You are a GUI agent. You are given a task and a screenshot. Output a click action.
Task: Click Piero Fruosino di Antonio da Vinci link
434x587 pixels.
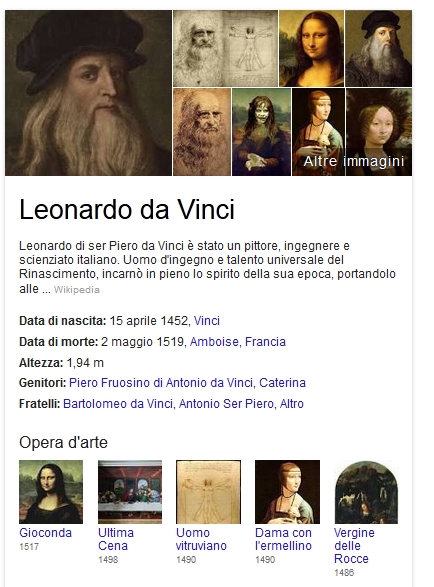161,383
